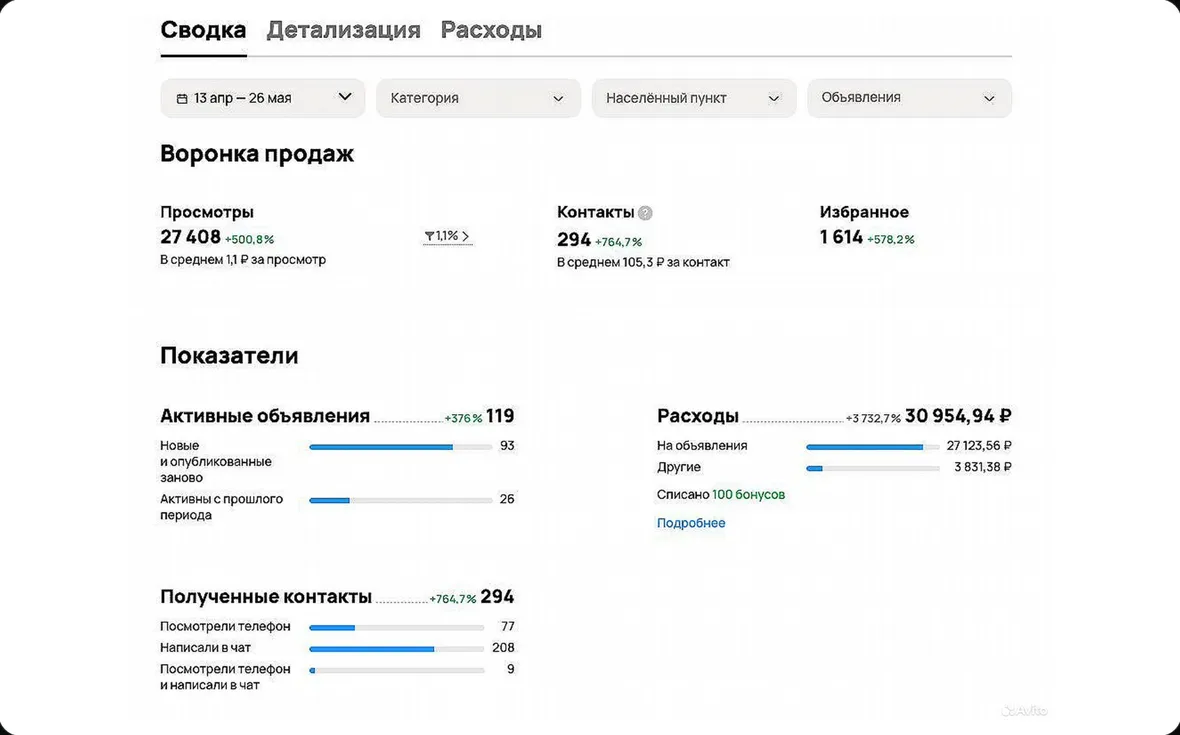
Task: Click the На объявления expense bar
Action: (x=872, y=447)
